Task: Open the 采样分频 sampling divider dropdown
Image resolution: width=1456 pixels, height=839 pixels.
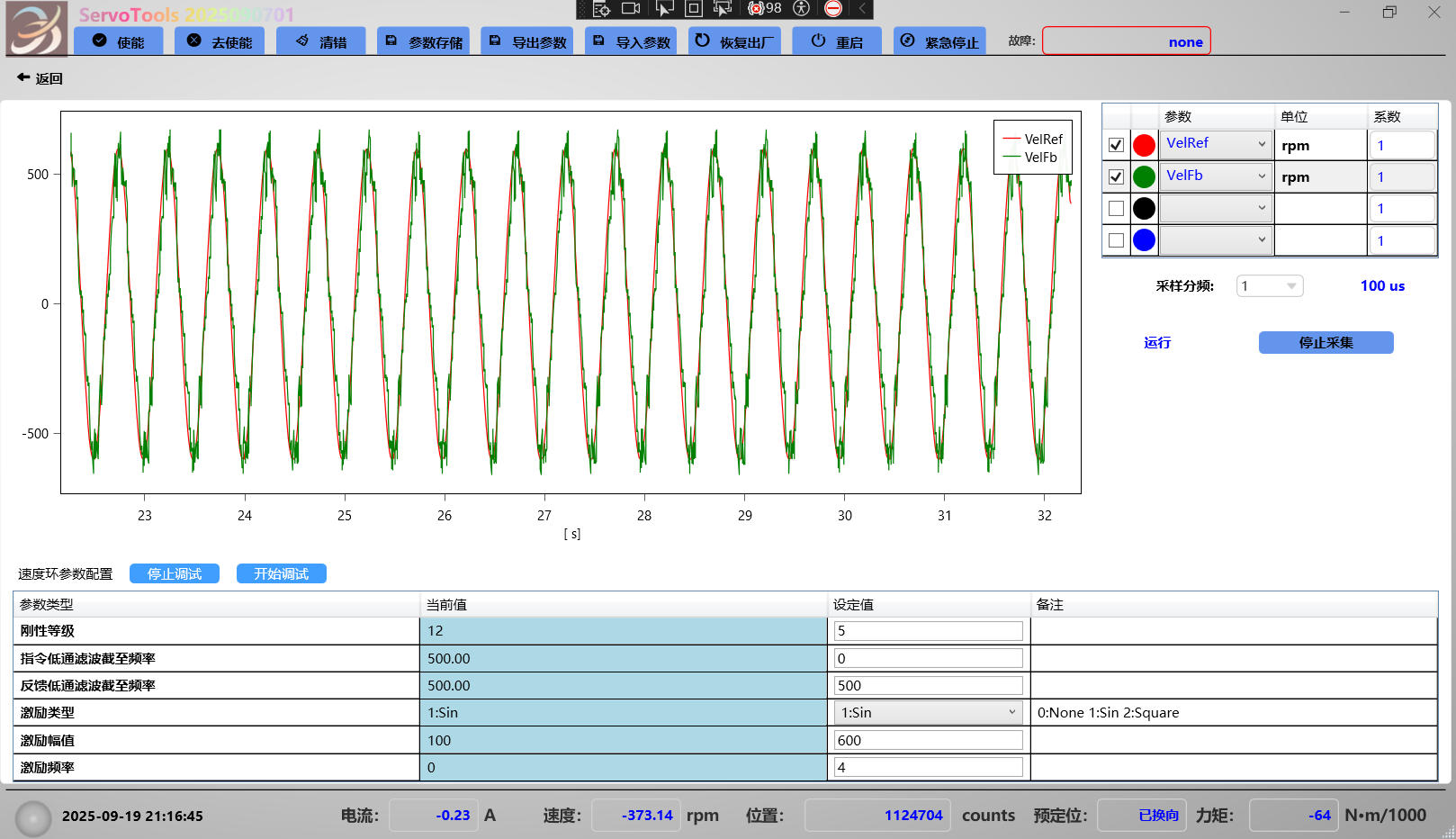Action: pyautogui.click(x=1270, y=286)
